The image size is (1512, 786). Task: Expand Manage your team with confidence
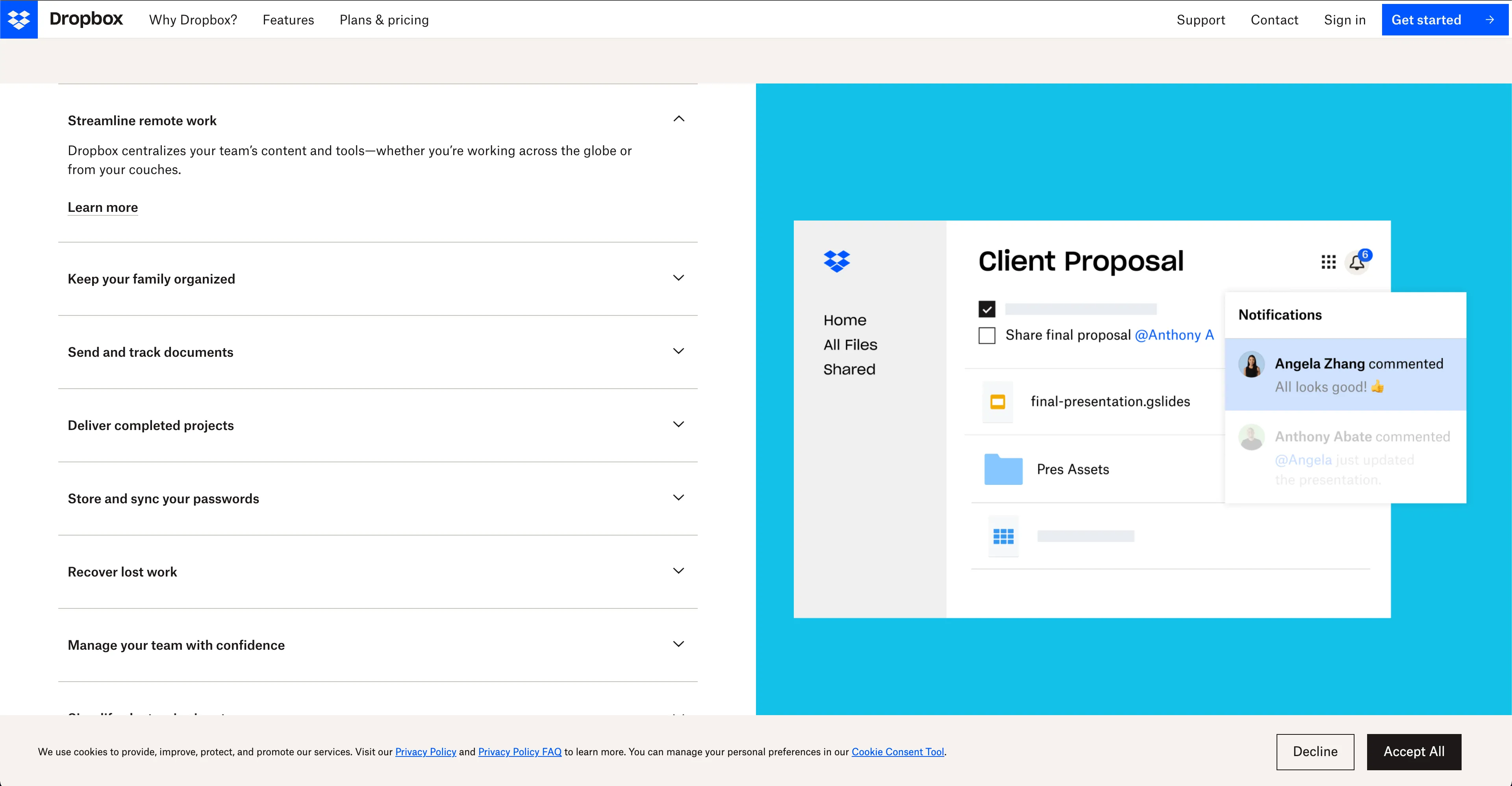[x=678, y=644]
